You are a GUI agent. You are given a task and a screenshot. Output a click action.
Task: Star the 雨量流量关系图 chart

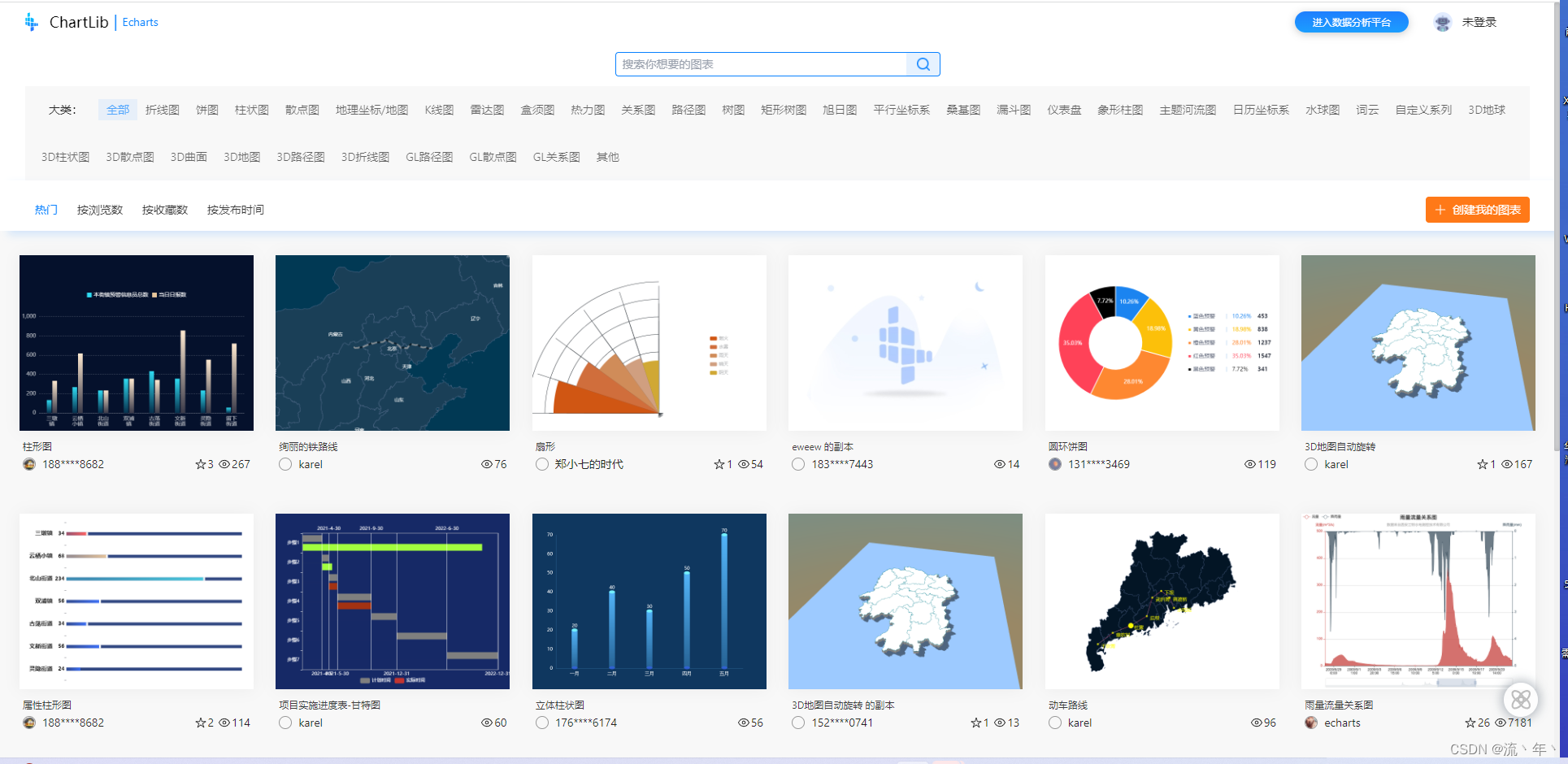[1471, 723]
